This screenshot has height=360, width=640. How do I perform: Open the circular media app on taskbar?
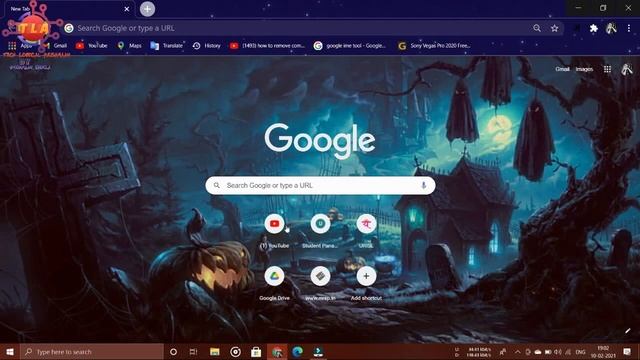tap(236, 352)
